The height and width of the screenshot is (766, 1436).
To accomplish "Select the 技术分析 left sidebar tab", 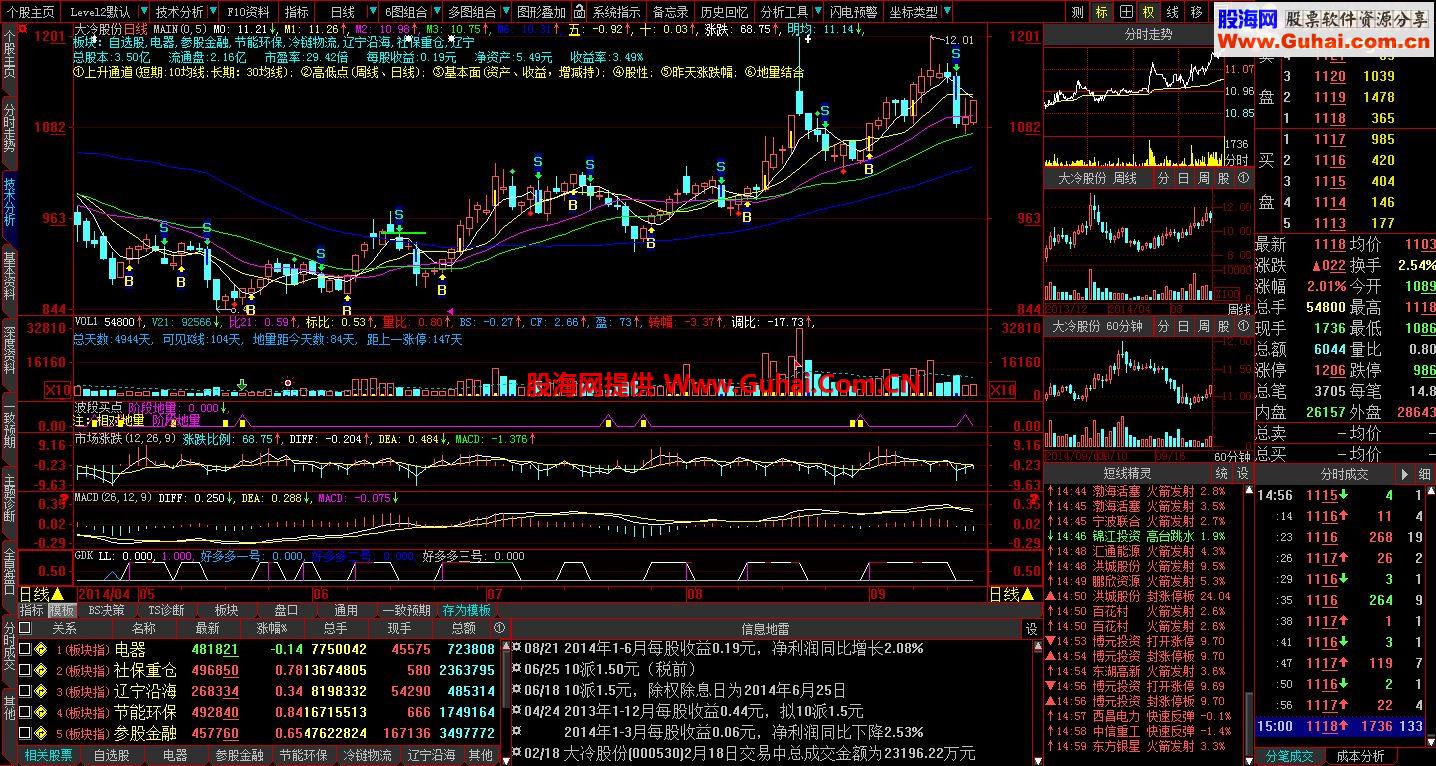I will 9,201.
